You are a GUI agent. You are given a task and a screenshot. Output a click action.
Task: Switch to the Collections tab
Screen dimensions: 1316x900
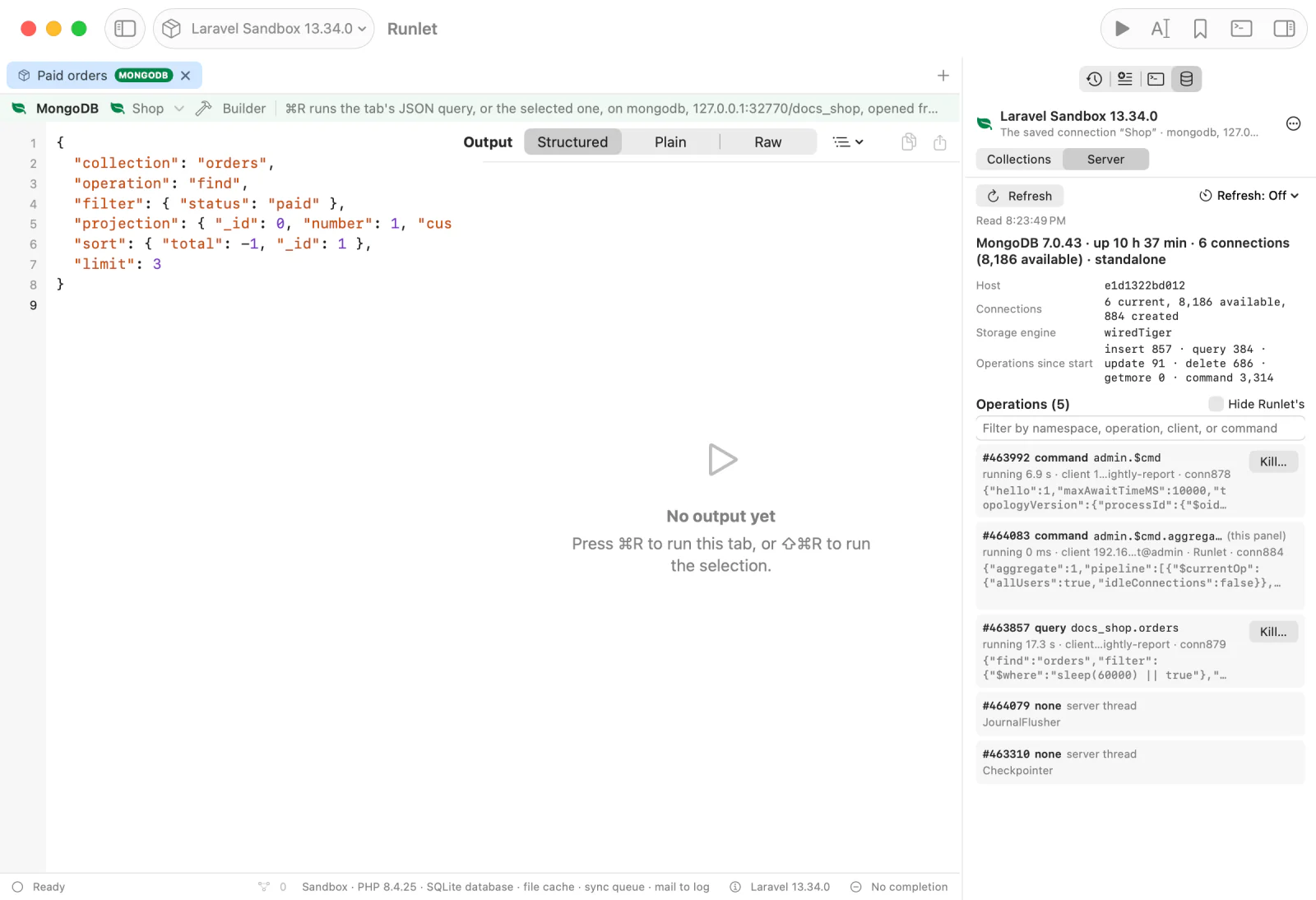(1019, 160)
